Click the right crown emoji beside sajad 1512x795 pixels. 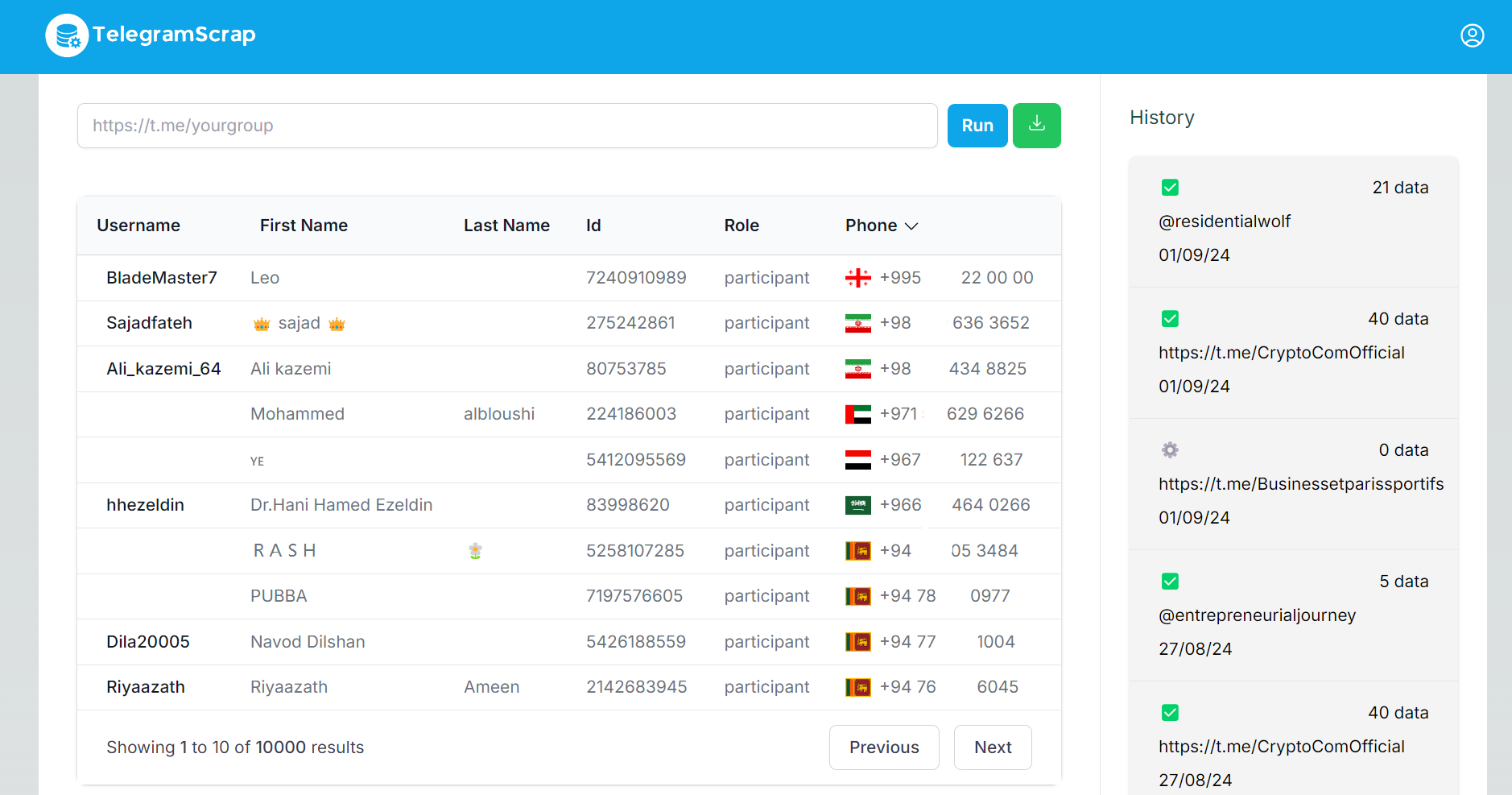[x=337, y=324]
